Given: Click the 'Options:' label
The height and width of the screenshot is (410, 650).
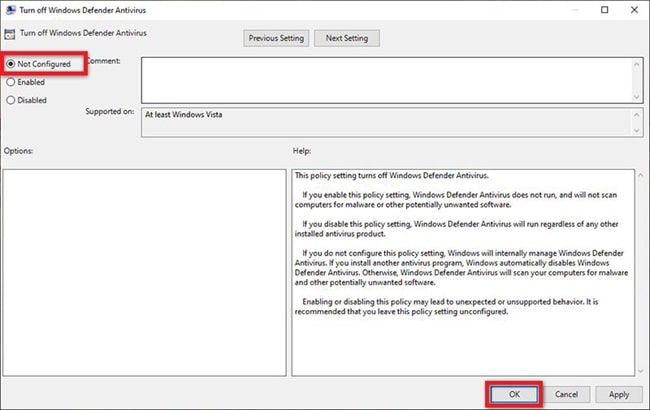Looking at the screenshot, I should pos(19,151).
